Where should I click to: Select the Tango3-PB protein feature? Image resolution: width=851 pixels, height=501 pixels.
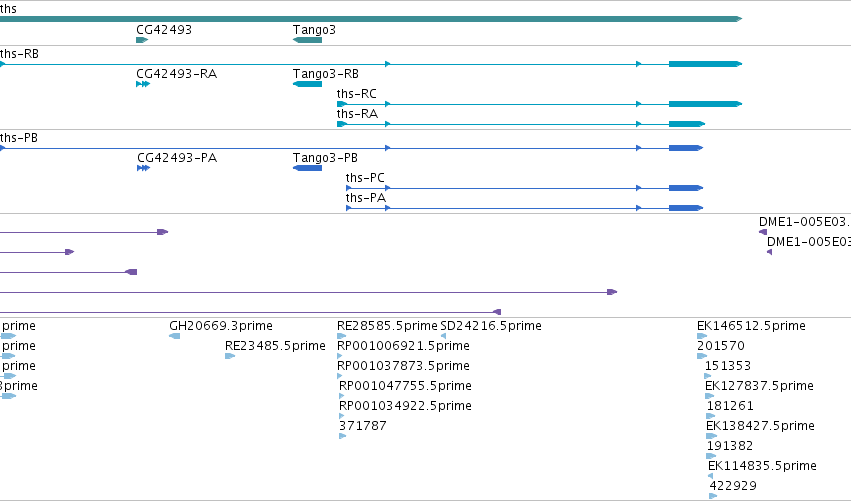pos(307,168)
